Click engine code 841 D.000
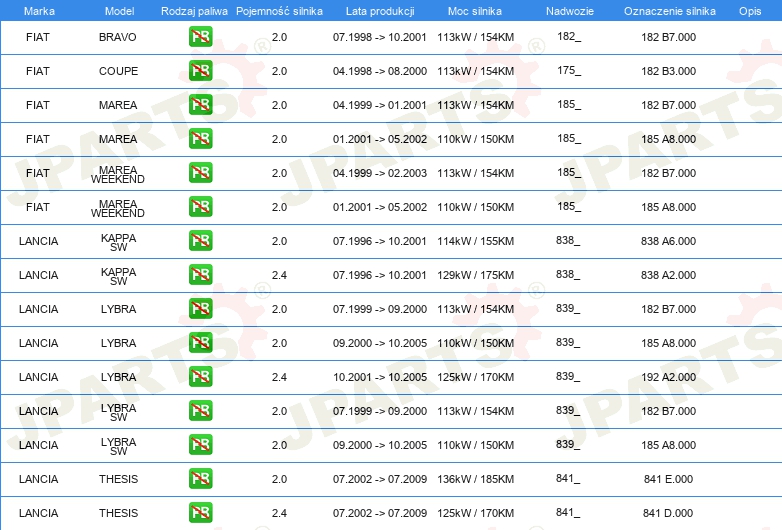This screenshot has width=782, height=530. (668, 513)
